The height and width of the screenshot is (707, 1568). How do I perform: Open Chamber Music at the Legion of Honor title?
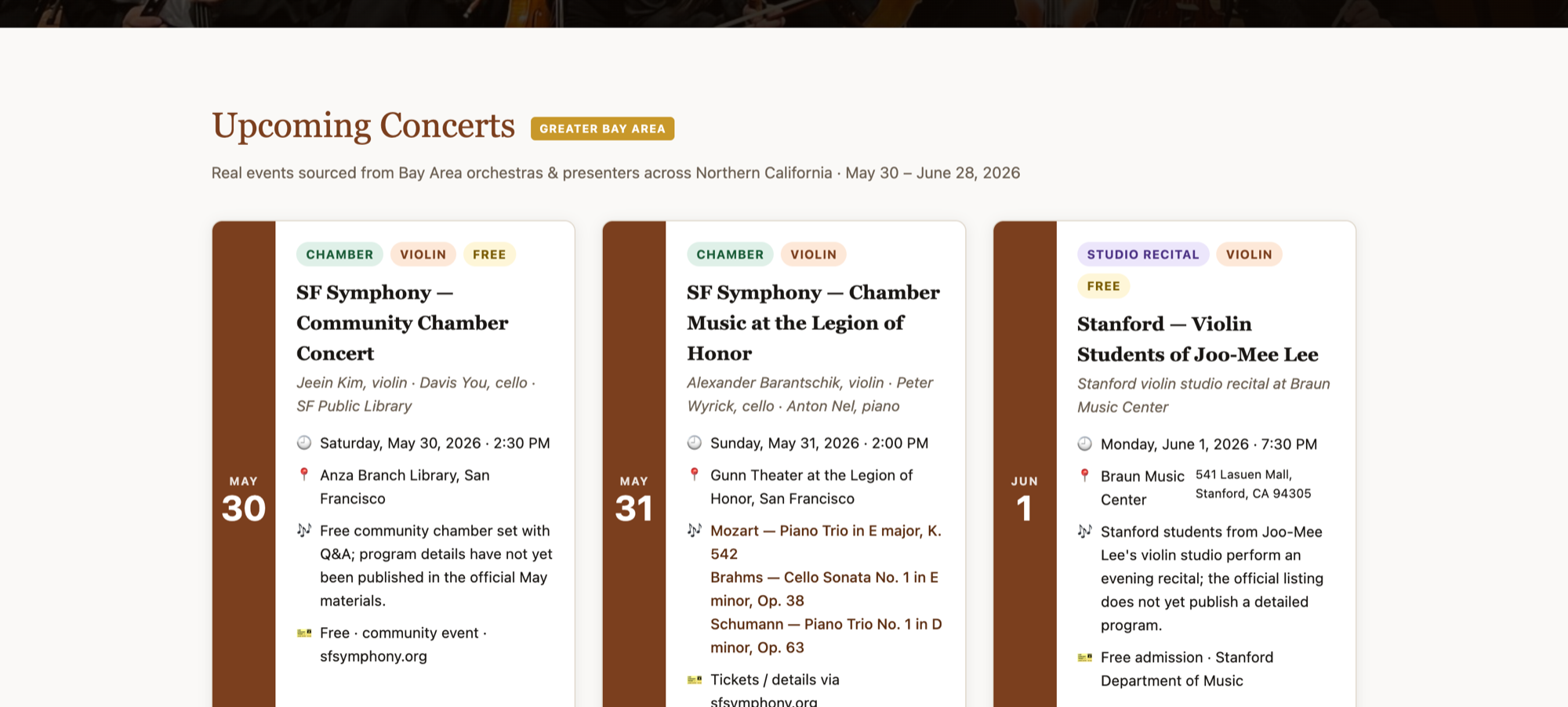pos(813,323)
